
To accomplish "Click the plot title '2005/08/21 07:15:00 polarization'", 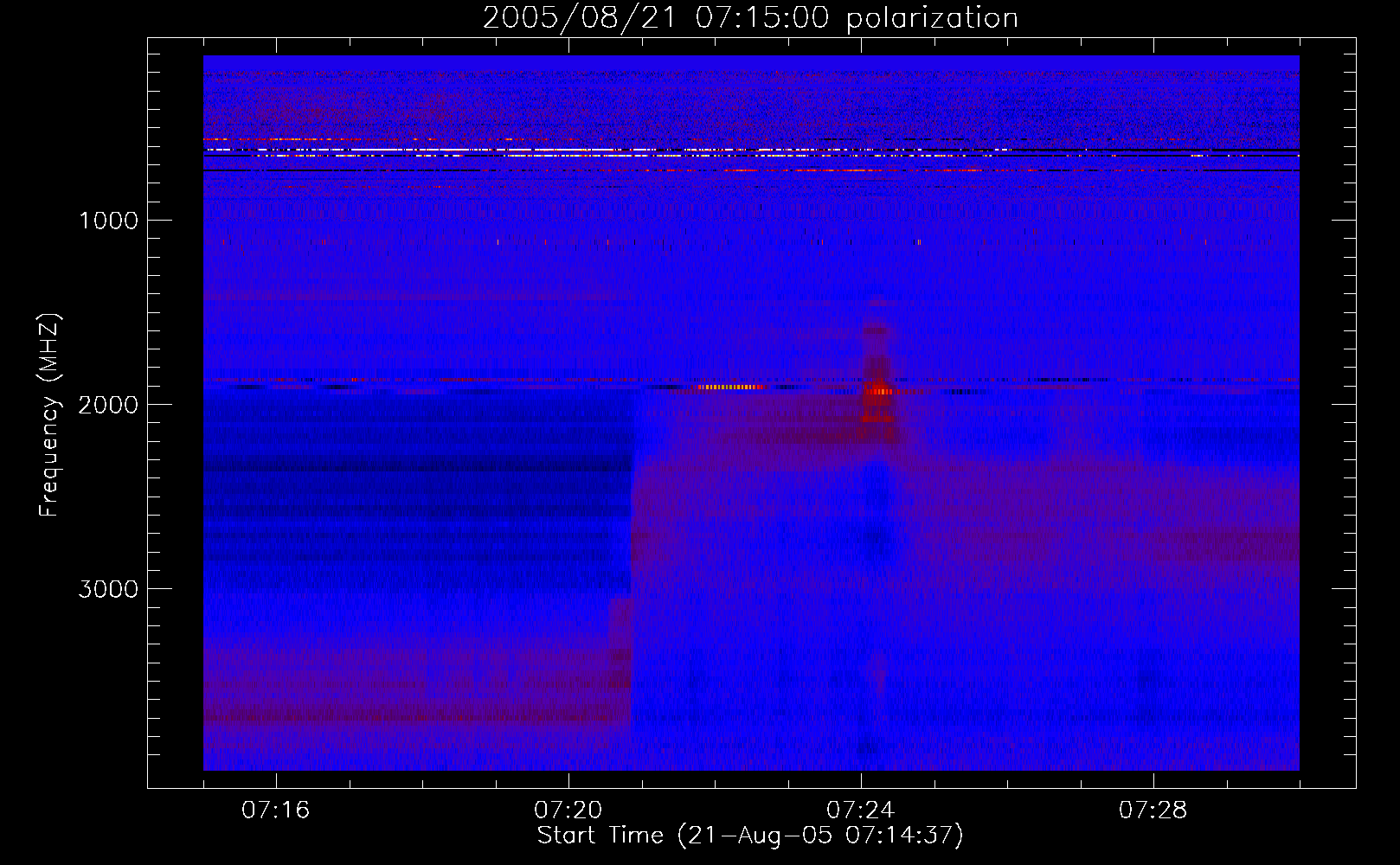I will pyautogui.click(x=750, y=18).
